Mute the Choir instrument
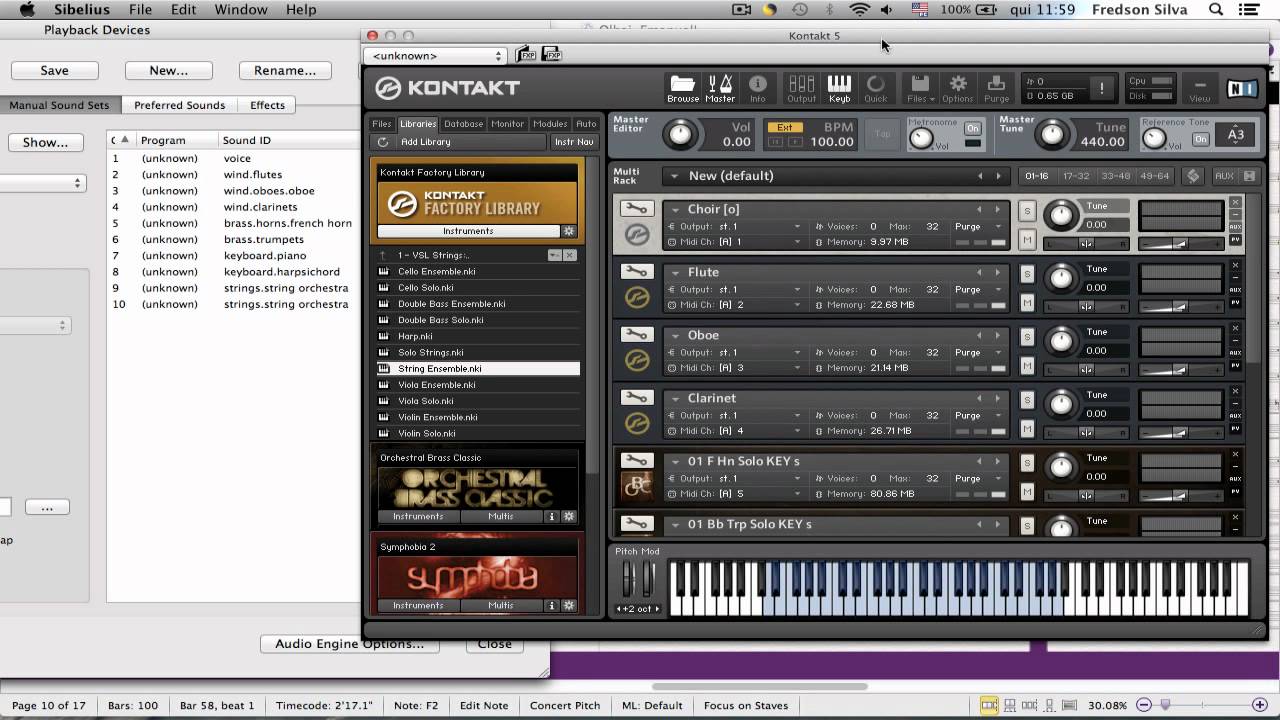1280x720 pixels. (x=1026, y=240)
